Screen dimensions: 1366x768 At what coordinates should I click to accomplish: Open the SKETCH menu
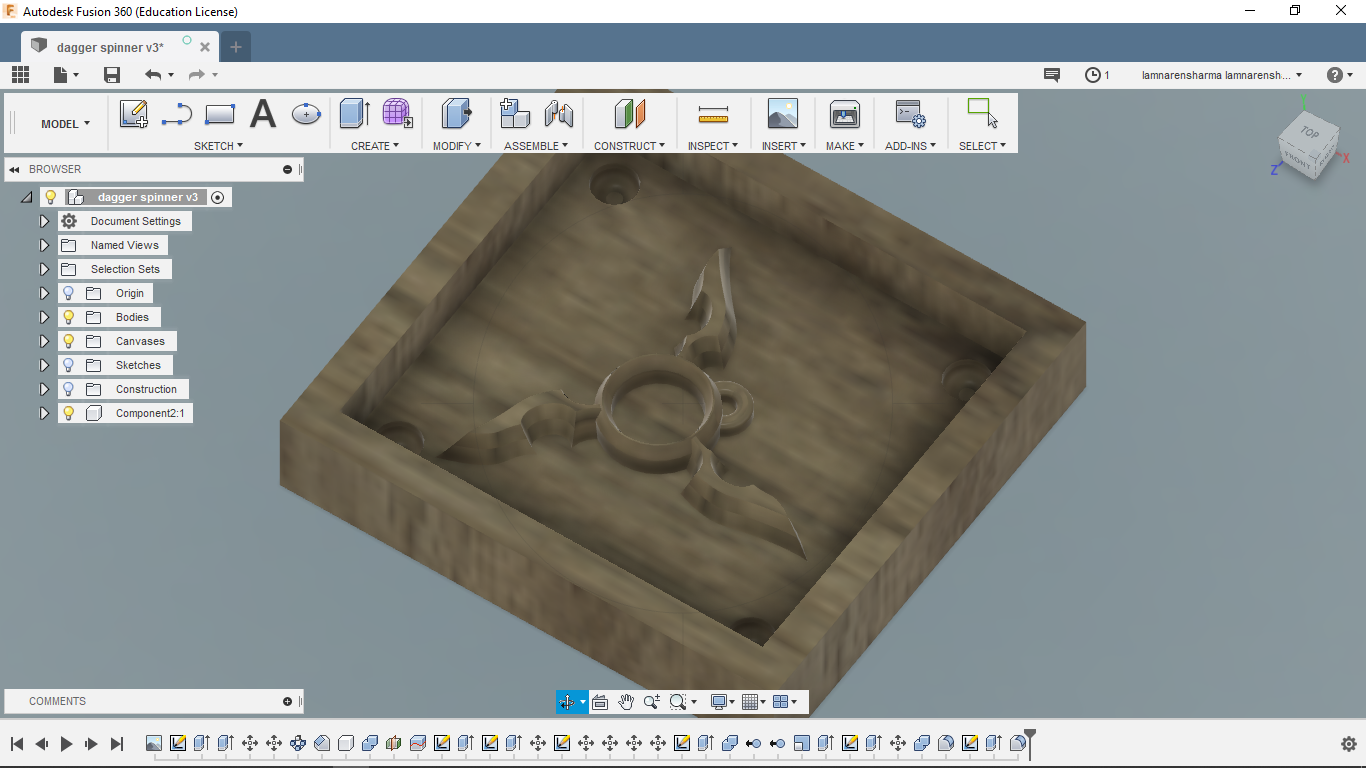pyautogui.click(x=218, y=146)
